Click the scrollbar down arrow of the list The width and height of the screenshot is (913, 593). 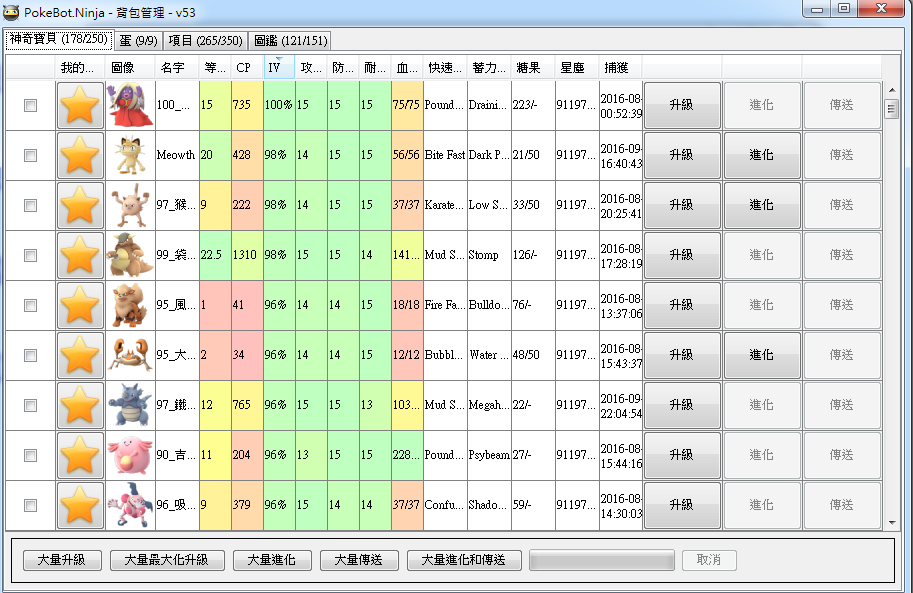[x=892, y=522]
